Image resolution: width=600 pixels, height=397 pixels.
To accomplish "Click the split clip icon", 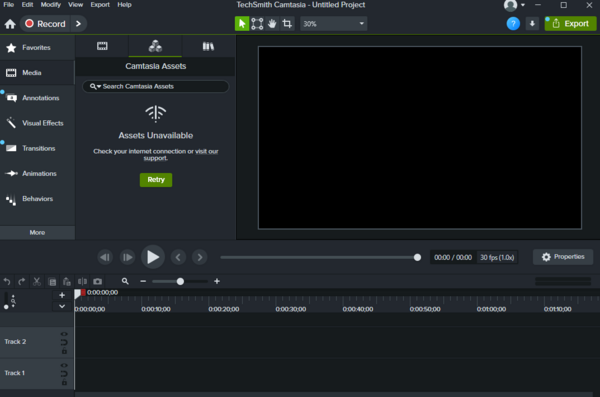I will [x=82, y=281].
